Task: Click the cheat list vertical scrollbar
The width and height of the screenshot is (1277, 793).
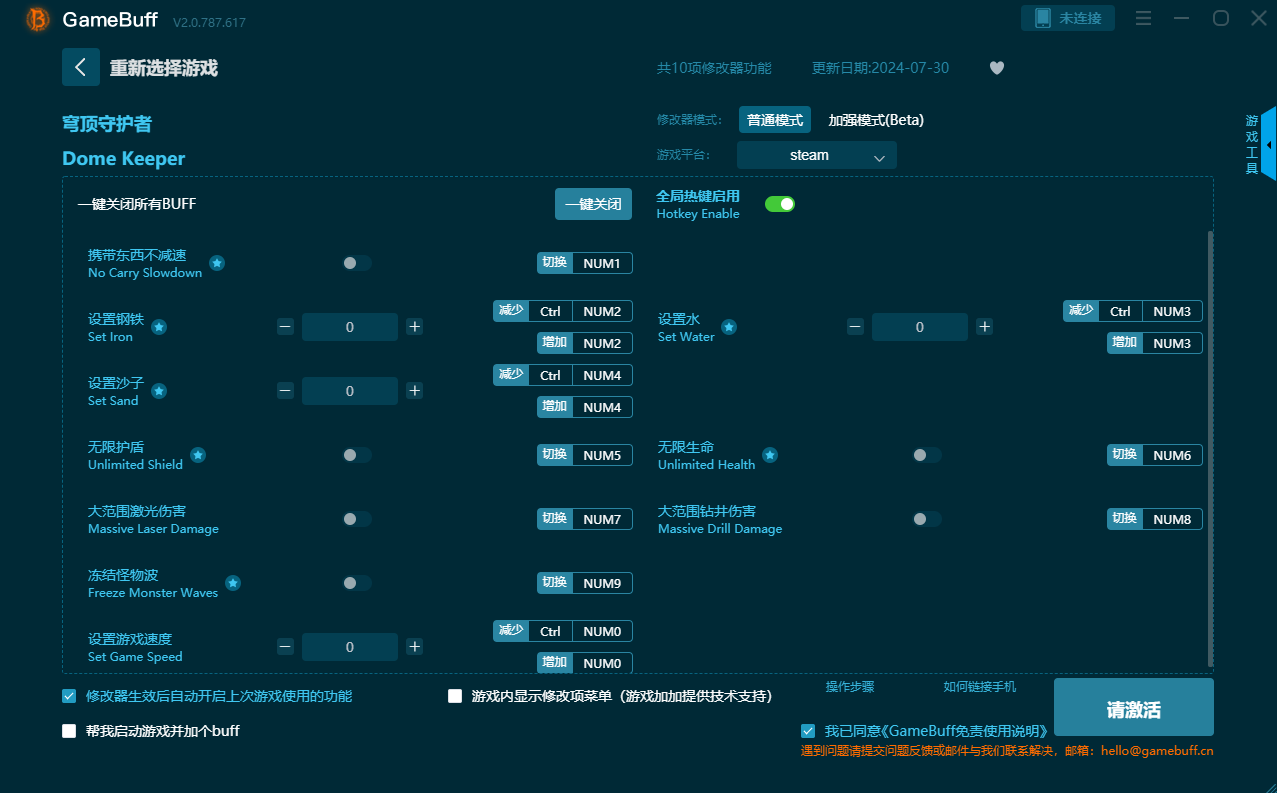Action: point(1211,448)
